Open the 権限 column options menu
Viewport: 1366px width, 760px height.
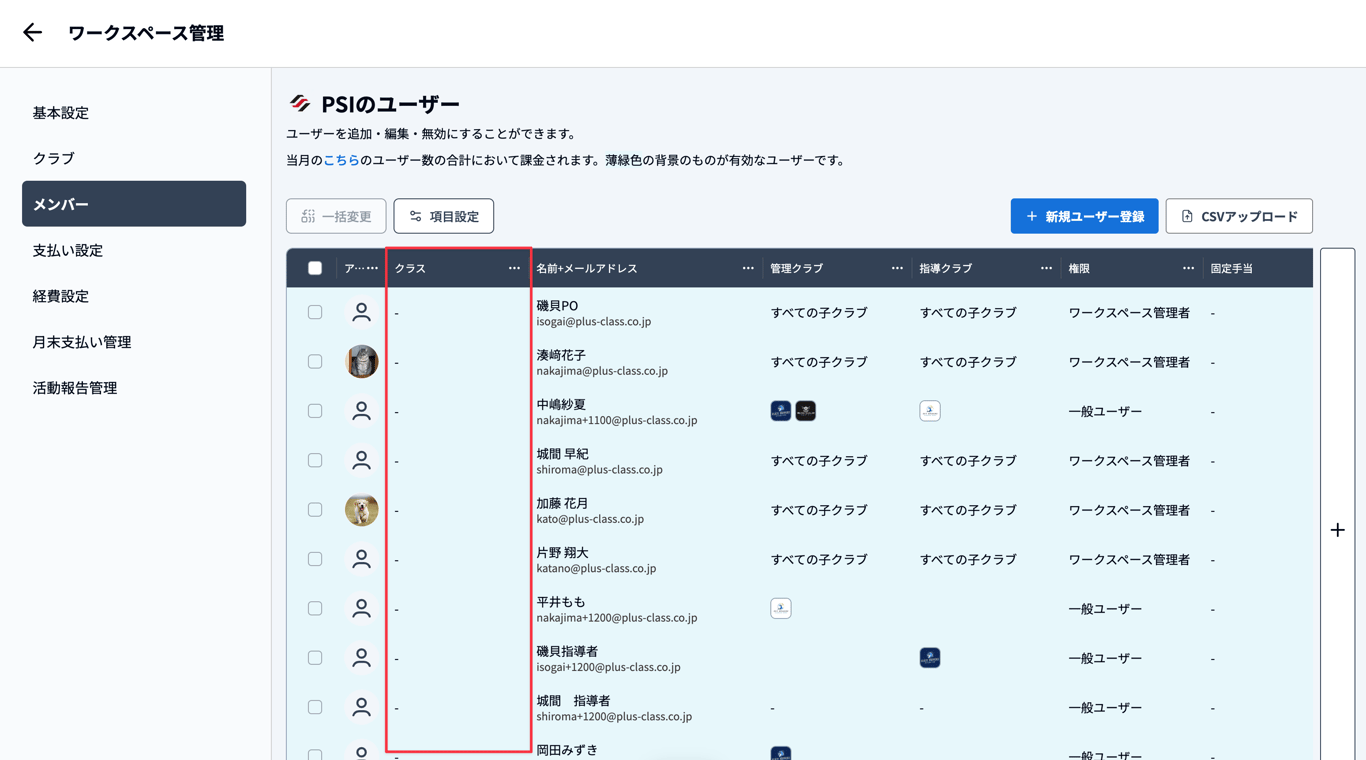[1188, 268]
